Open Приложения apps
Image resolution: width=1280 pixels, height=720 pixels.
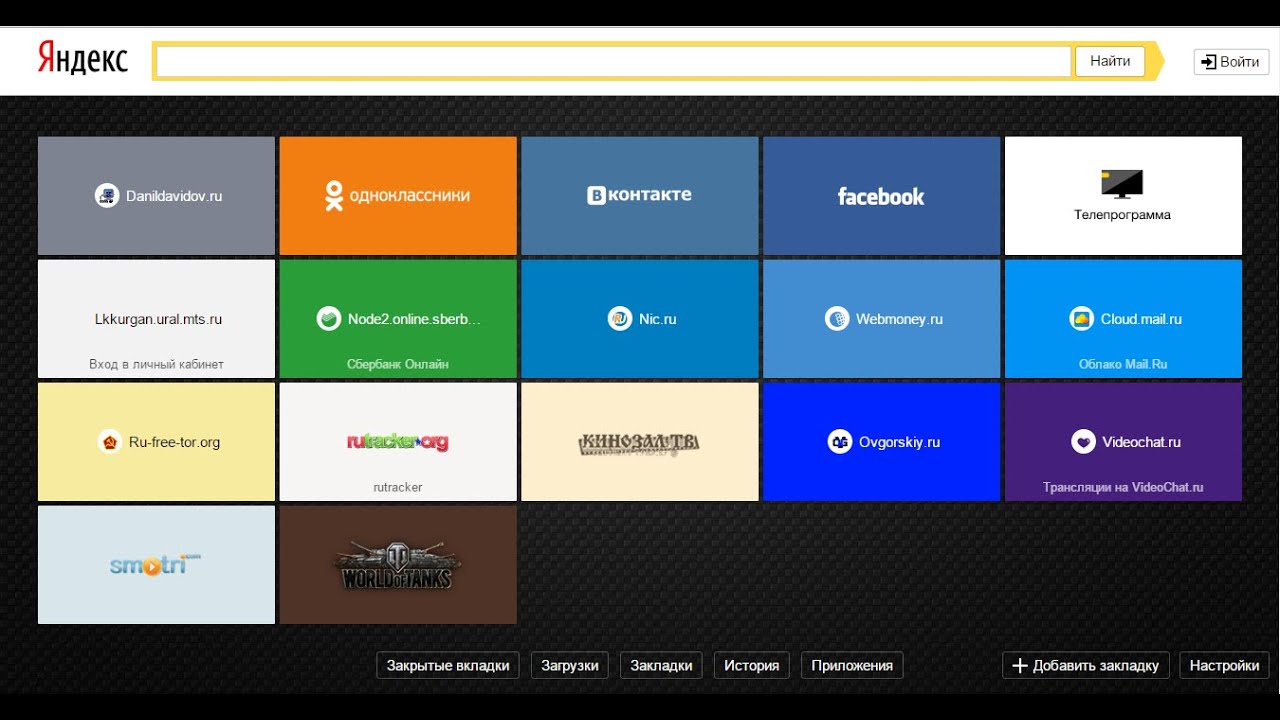click(x=852, y=666)
